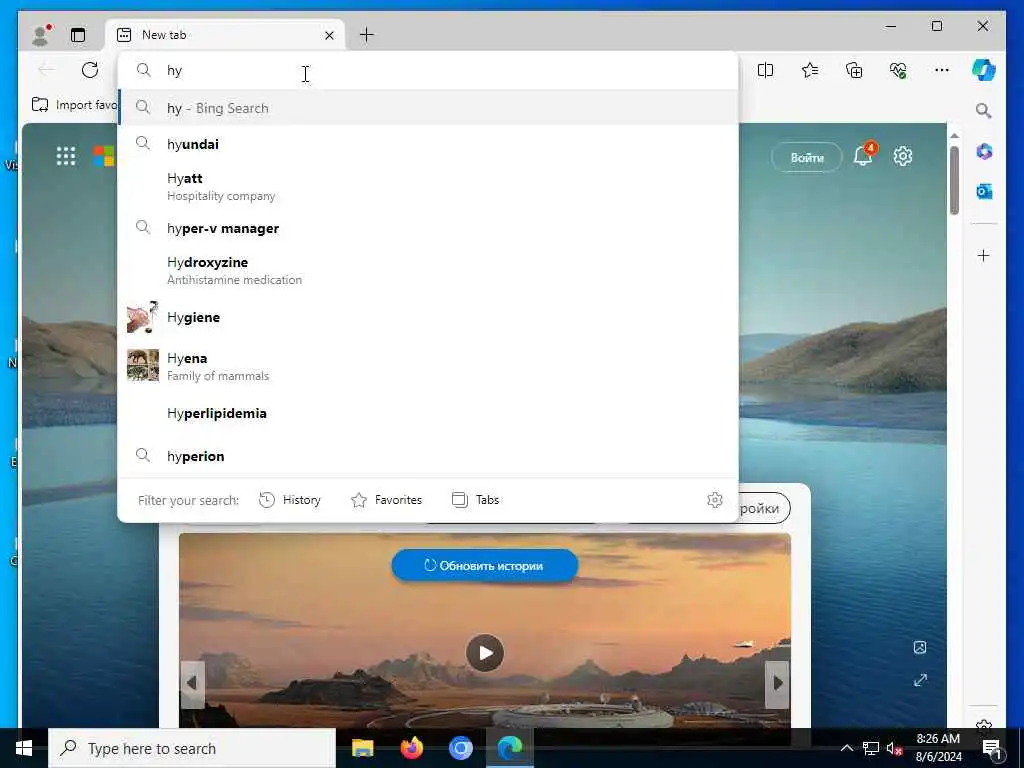Open the Windows Start menu
The height and width of the screenshot is (768, 1024).
pos(24,748)
